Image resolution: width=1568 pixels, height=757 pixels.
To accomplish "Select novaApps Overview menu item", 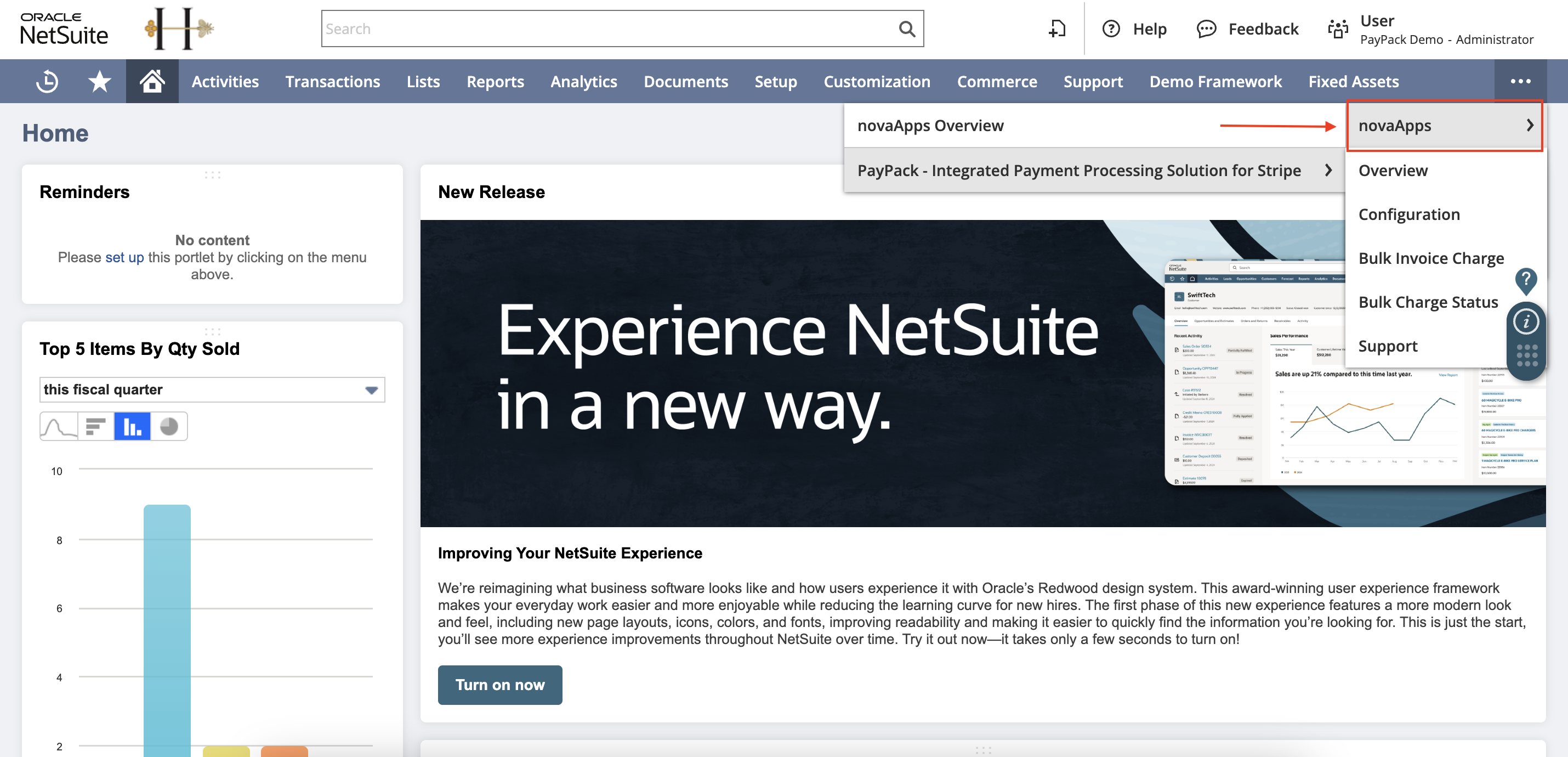I will tap(1094, 126).
